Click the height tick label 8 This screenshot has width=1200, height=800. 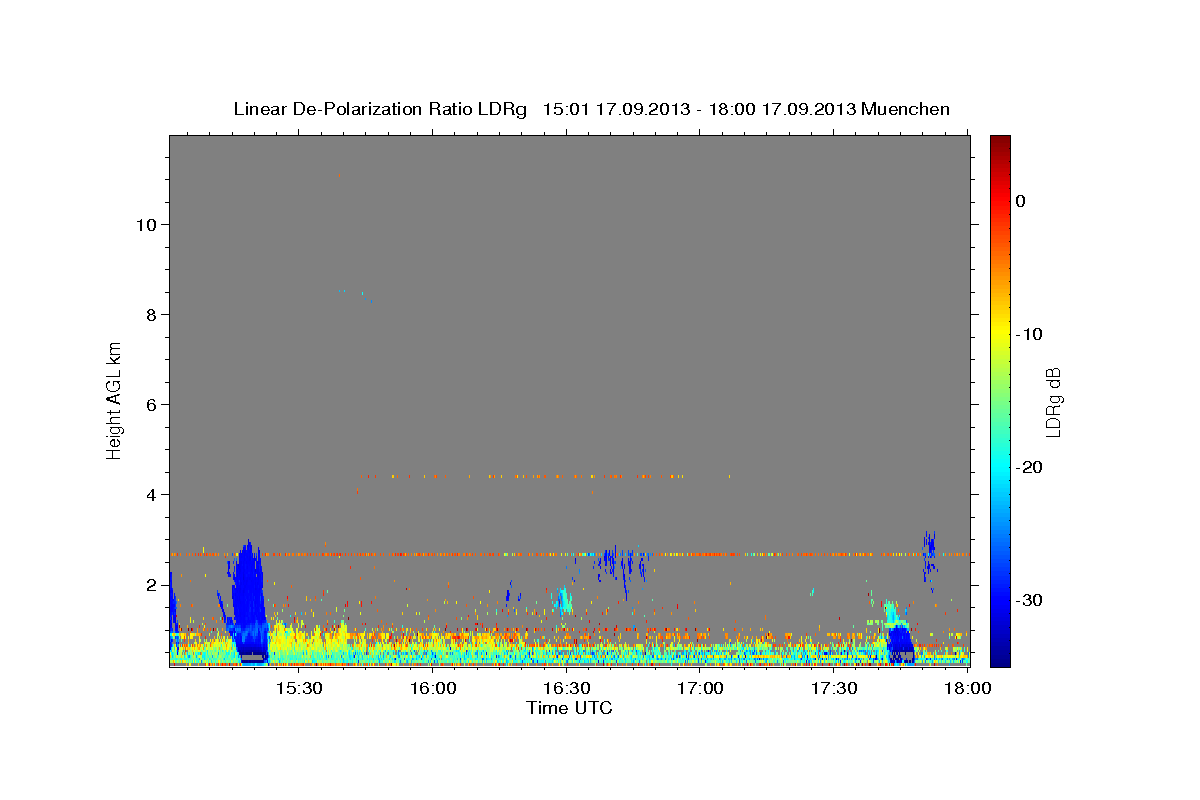click(152, 314)
